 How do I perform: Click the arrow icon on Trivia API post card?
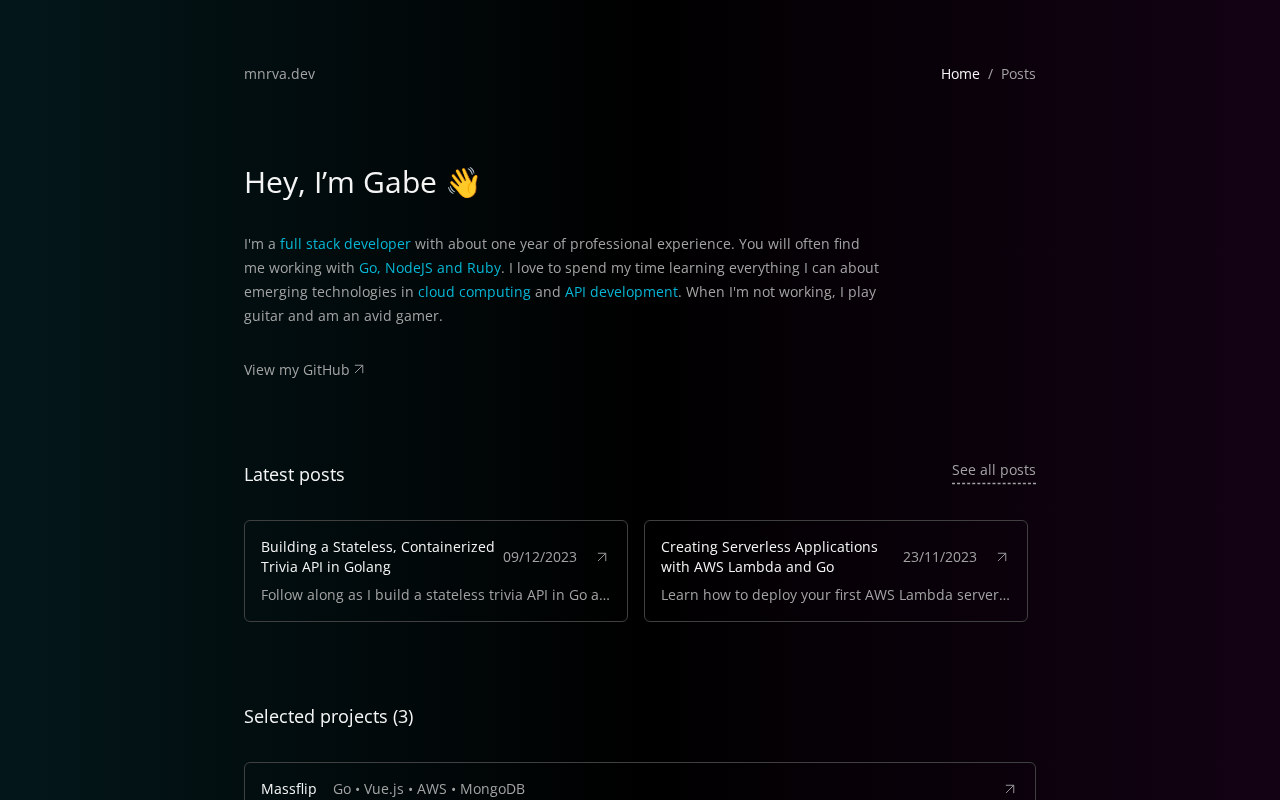602,557
